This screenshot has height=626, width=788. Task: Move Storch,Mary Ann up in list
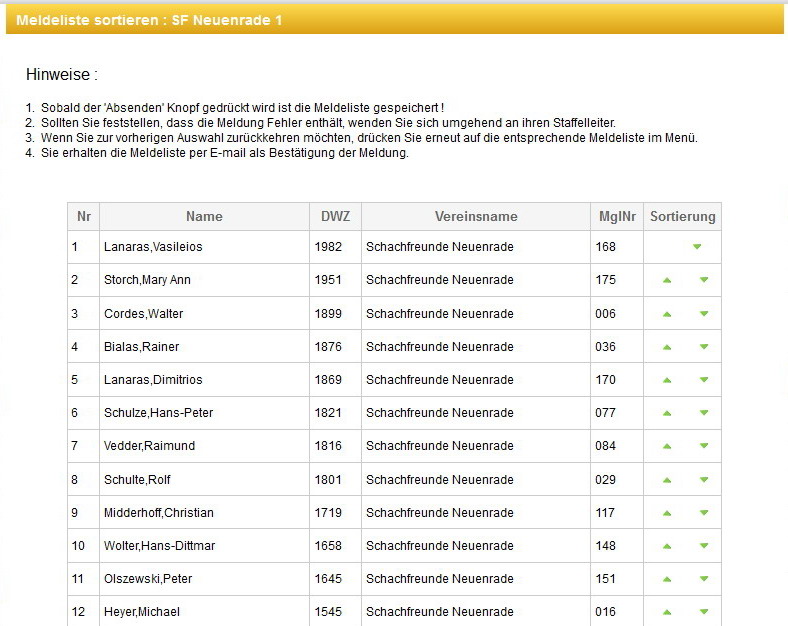pos(667,280)
